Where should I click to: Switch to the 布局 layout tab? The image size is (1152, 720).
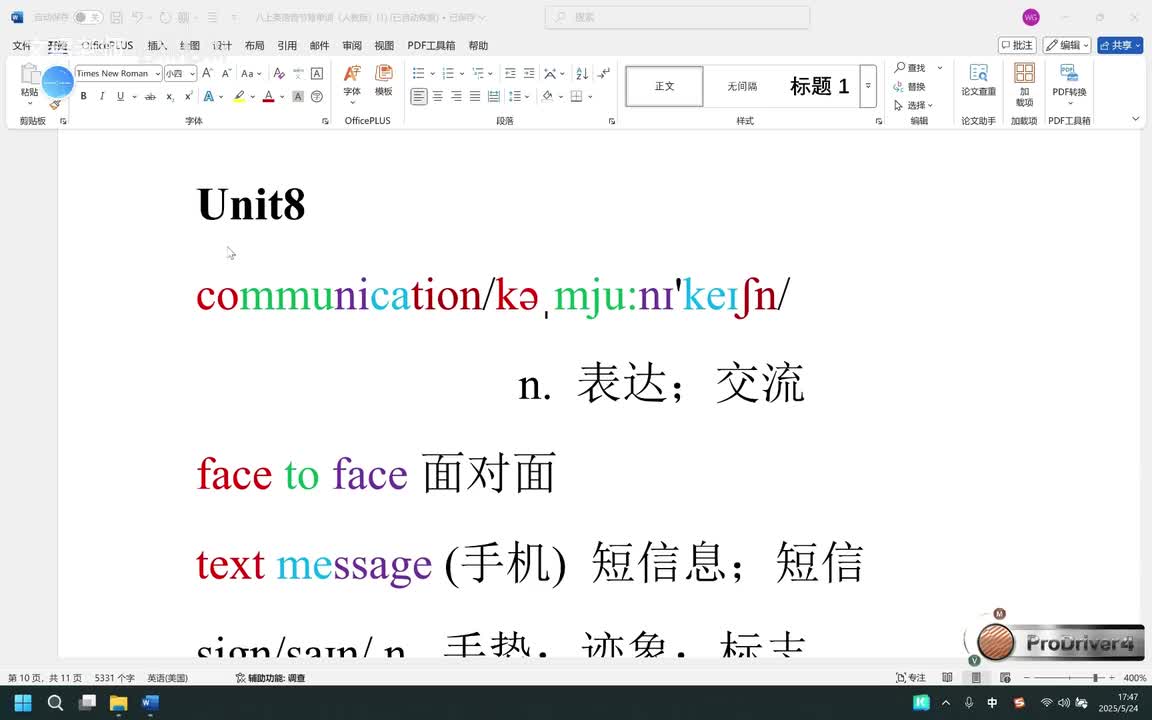point(254,46)
